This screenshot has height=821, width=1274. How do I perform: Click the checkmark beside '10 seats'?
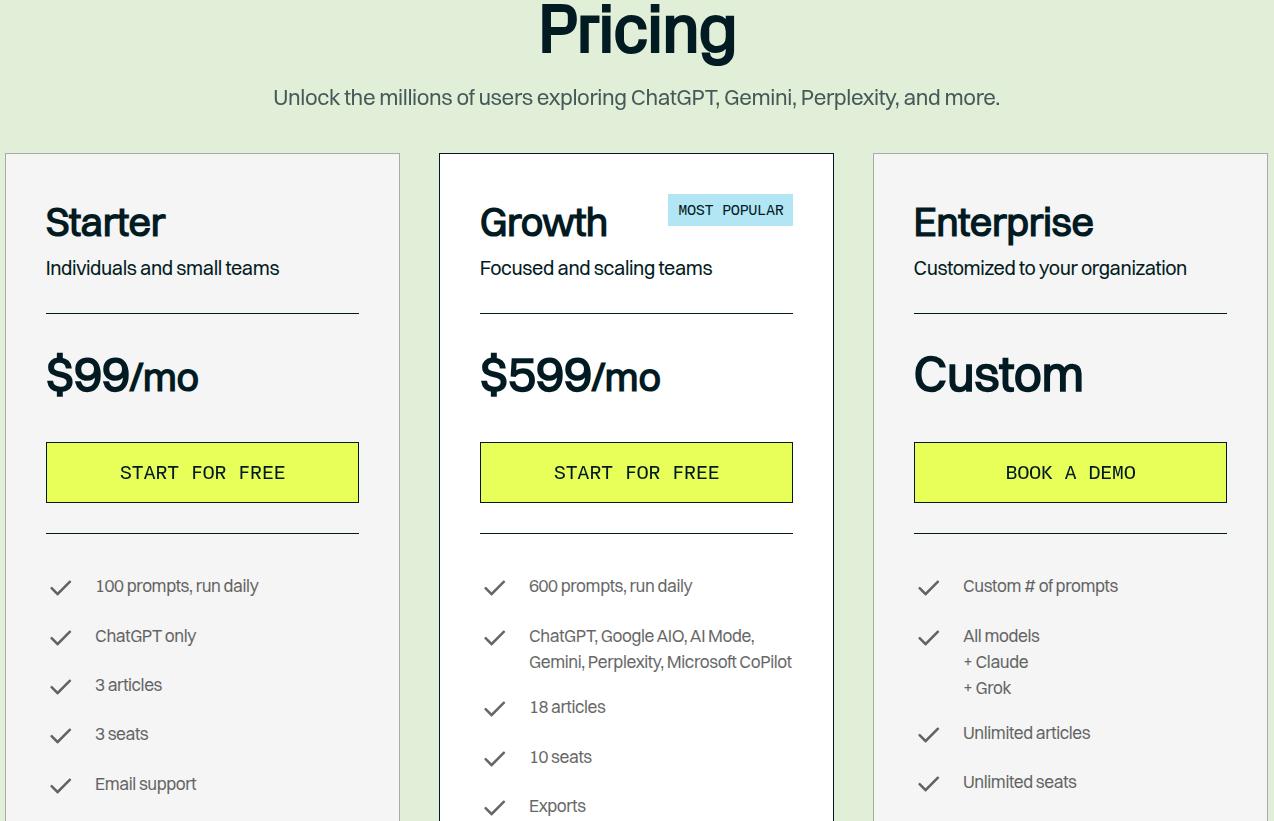coord(494,757)
